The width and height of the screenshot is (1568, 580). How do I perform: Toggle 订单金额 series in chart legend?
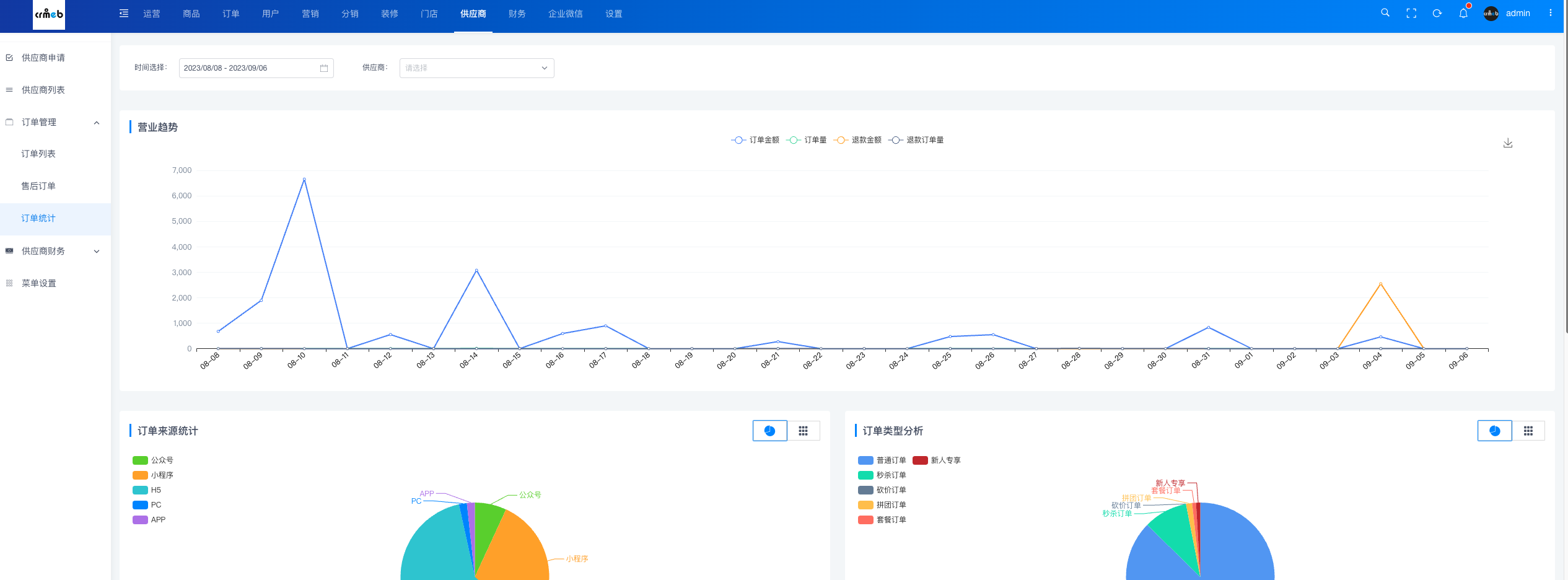(x=755, y=140)
